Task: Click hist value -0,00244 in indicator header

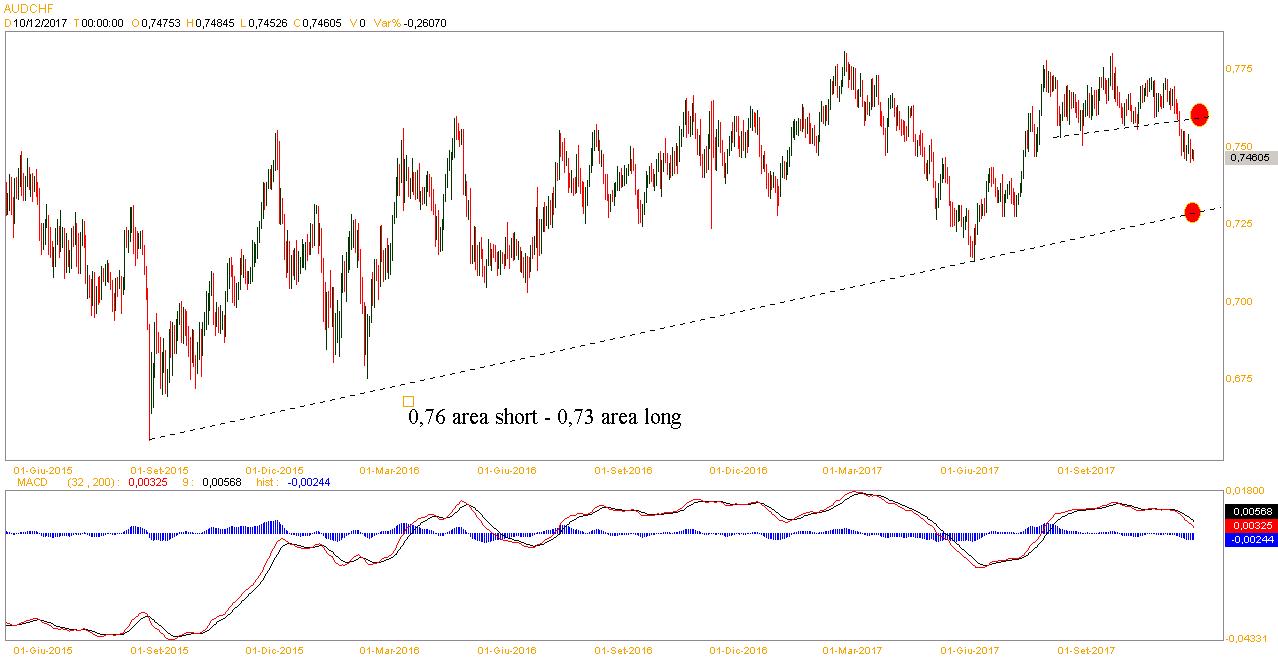Action: 308,482
